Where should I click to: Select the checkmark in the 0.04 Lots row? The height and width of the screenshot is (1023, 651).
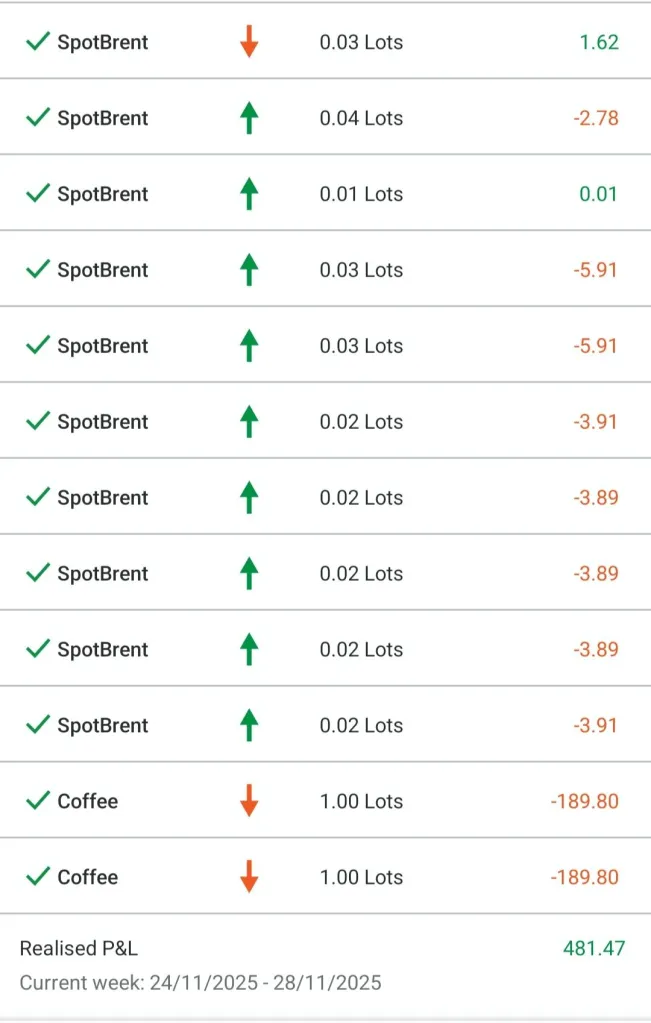pyautogui.click(x=38, y=118)
